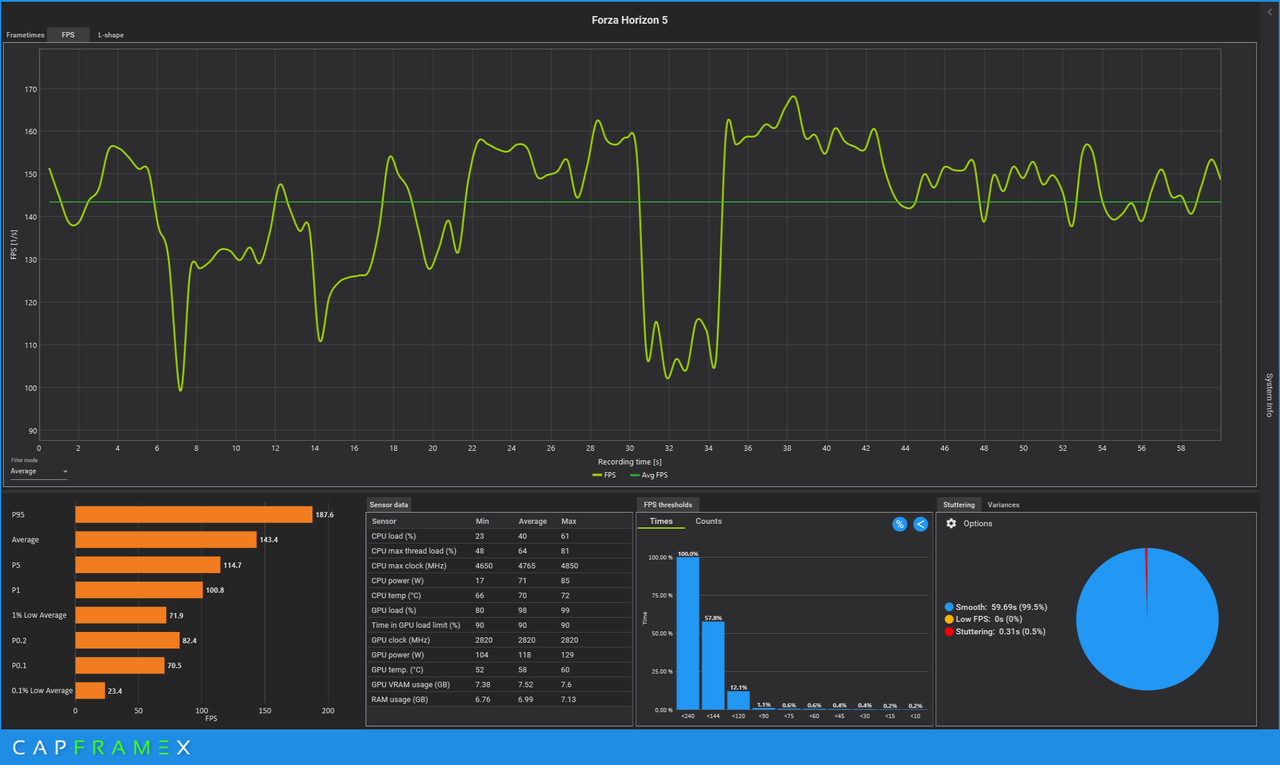Select the GPU load (%) row
Image resolution: width=1280 pixels, height=765 pixels.
coord(499,610)
